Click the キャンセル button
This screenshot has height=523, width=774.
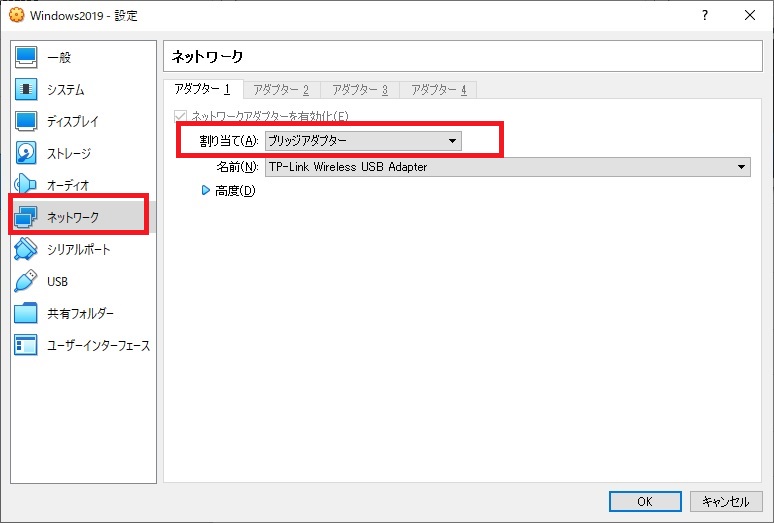pos(726,501)
